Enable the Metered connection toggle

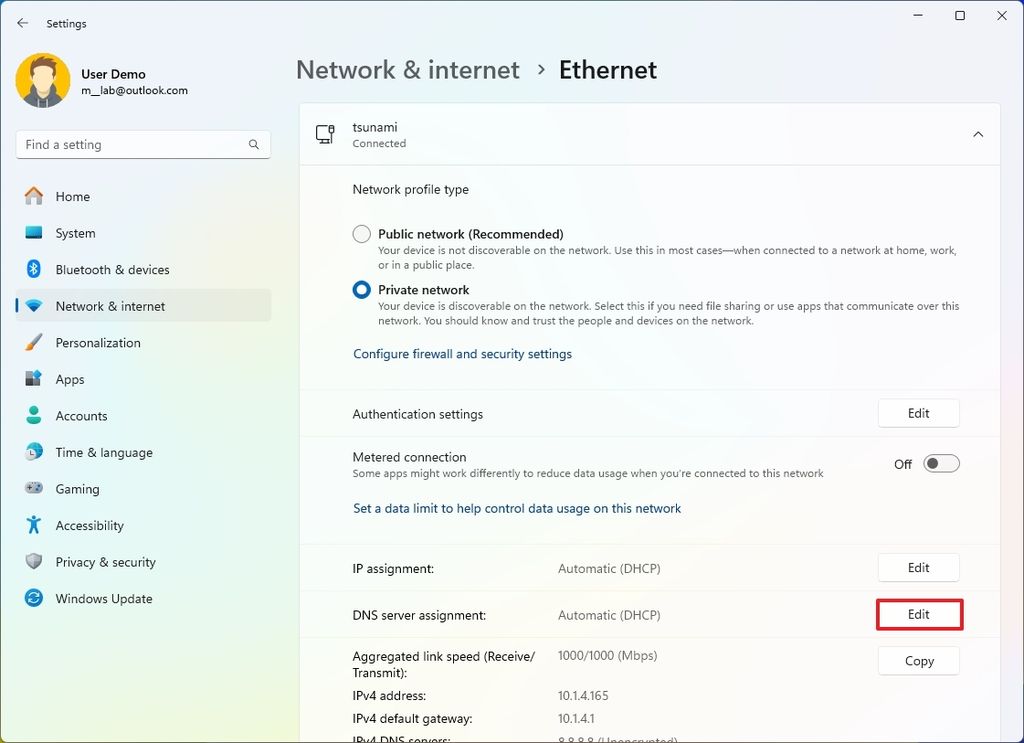point(939,463)
